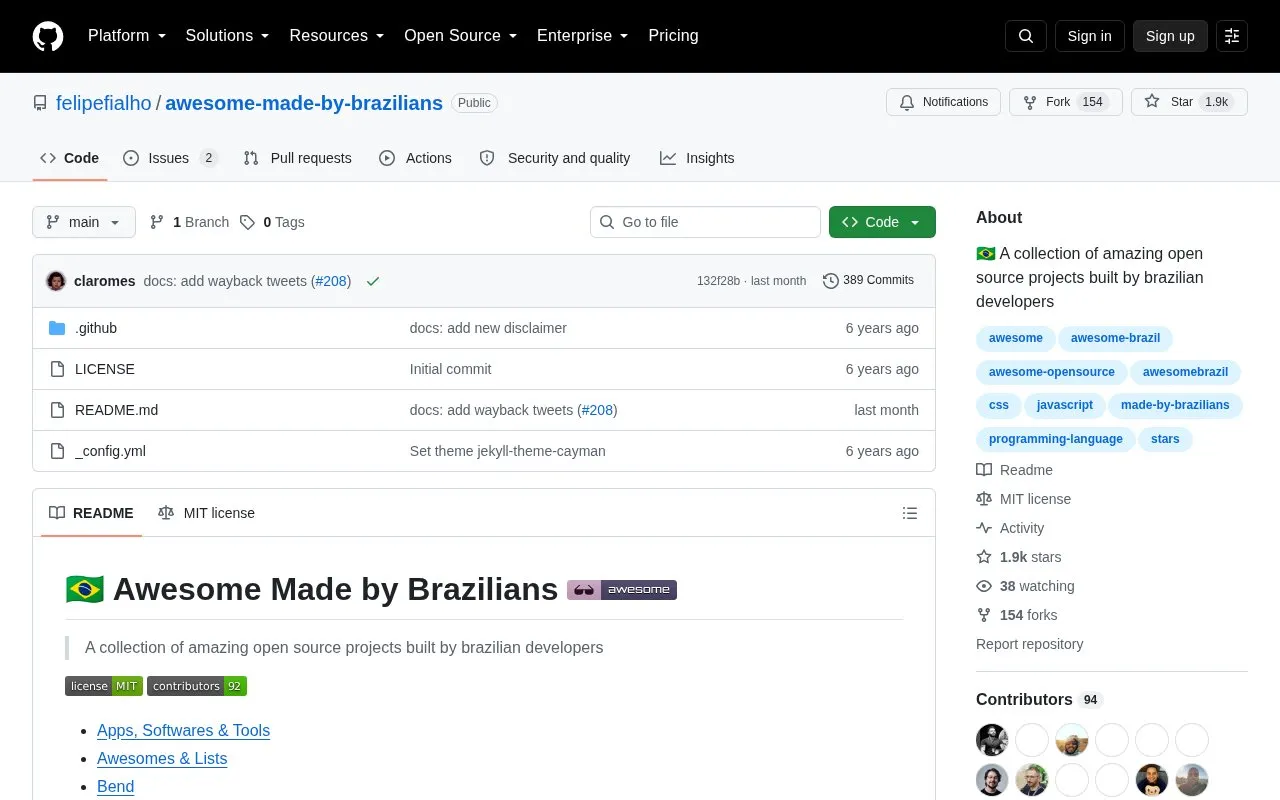The width and height of the screenshot is (1280, 800).
Task: Open the Security and quality tab
Action: (x=555, y=158)
